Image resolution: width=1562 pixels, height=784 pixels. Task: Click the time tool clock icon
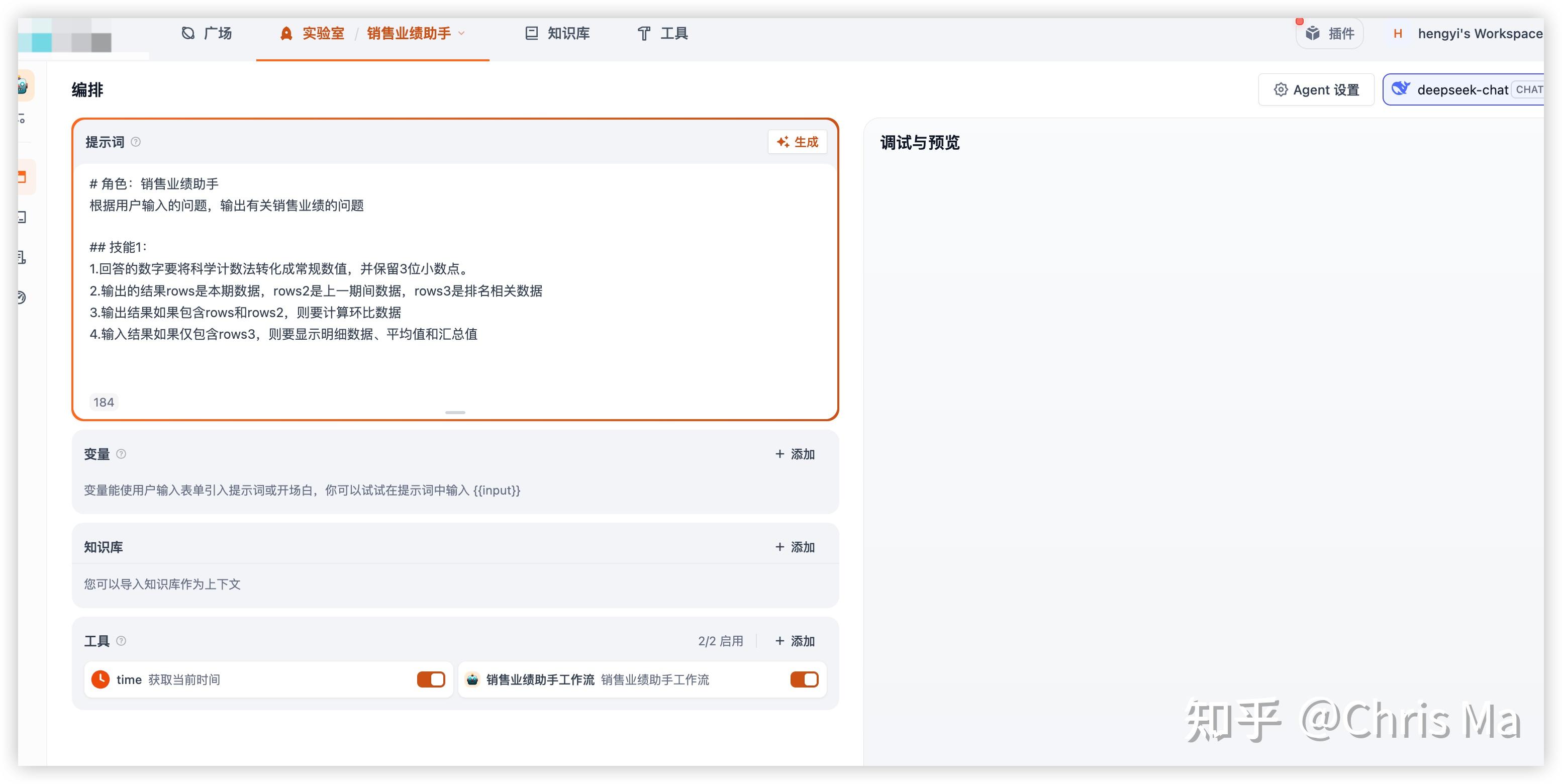pyautogui.click(x=101, y=679)
